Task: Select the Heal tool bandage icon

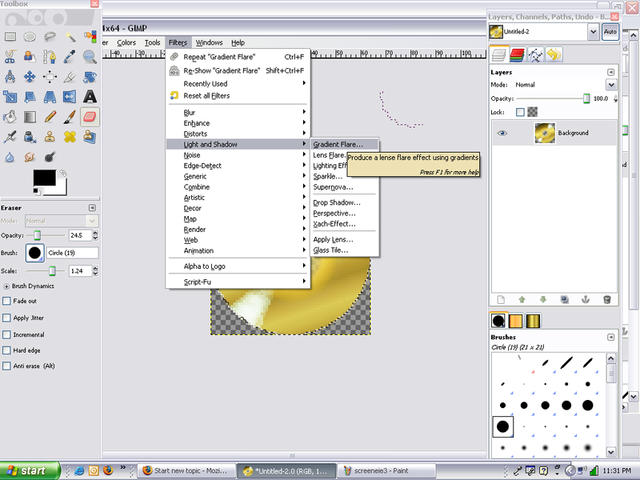Action: pyautogui.click(x=70, y=137)
